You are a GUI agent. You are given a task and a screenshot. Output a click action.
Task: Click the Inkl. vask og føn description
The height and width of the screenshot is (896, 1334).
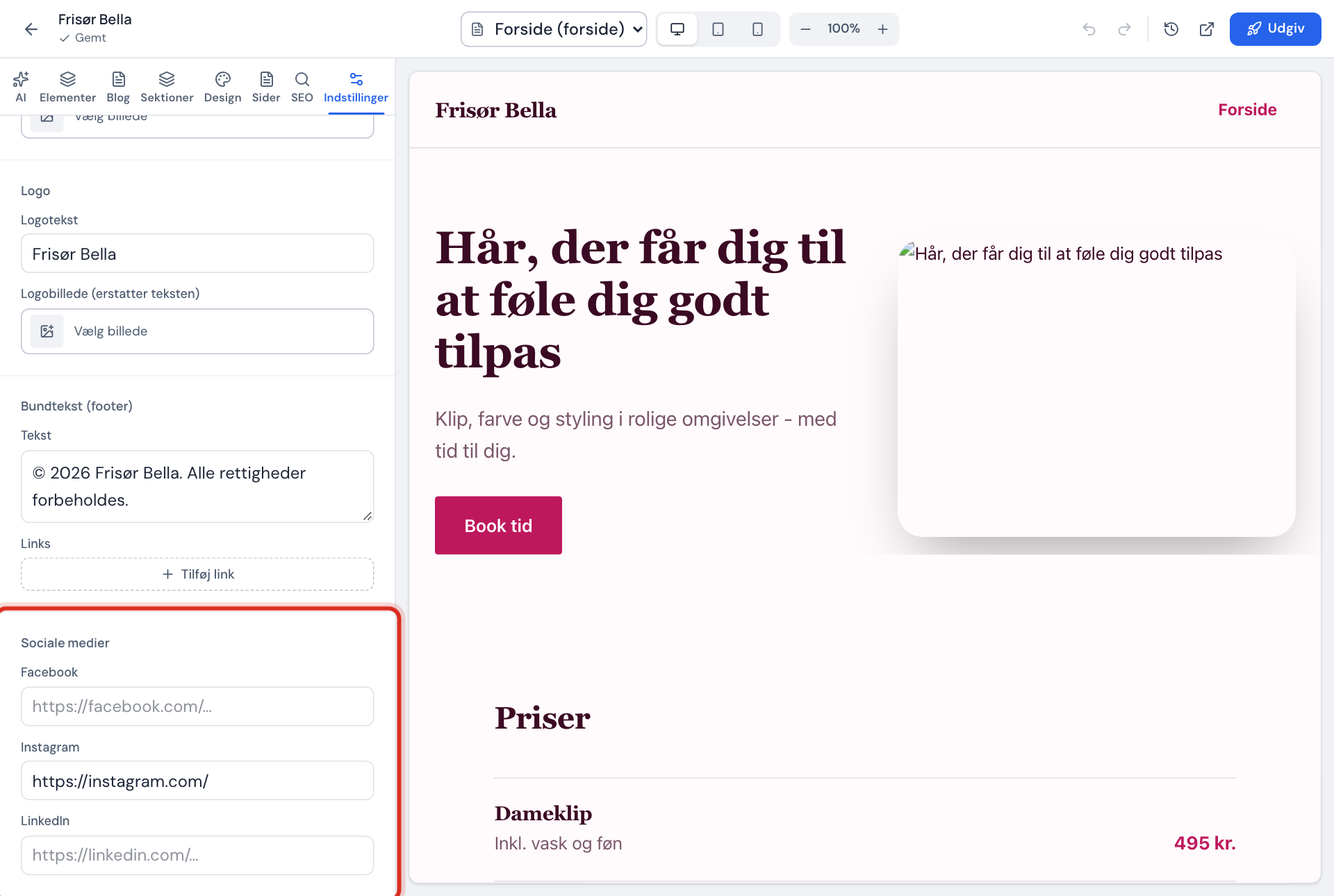tap(558, 843)
